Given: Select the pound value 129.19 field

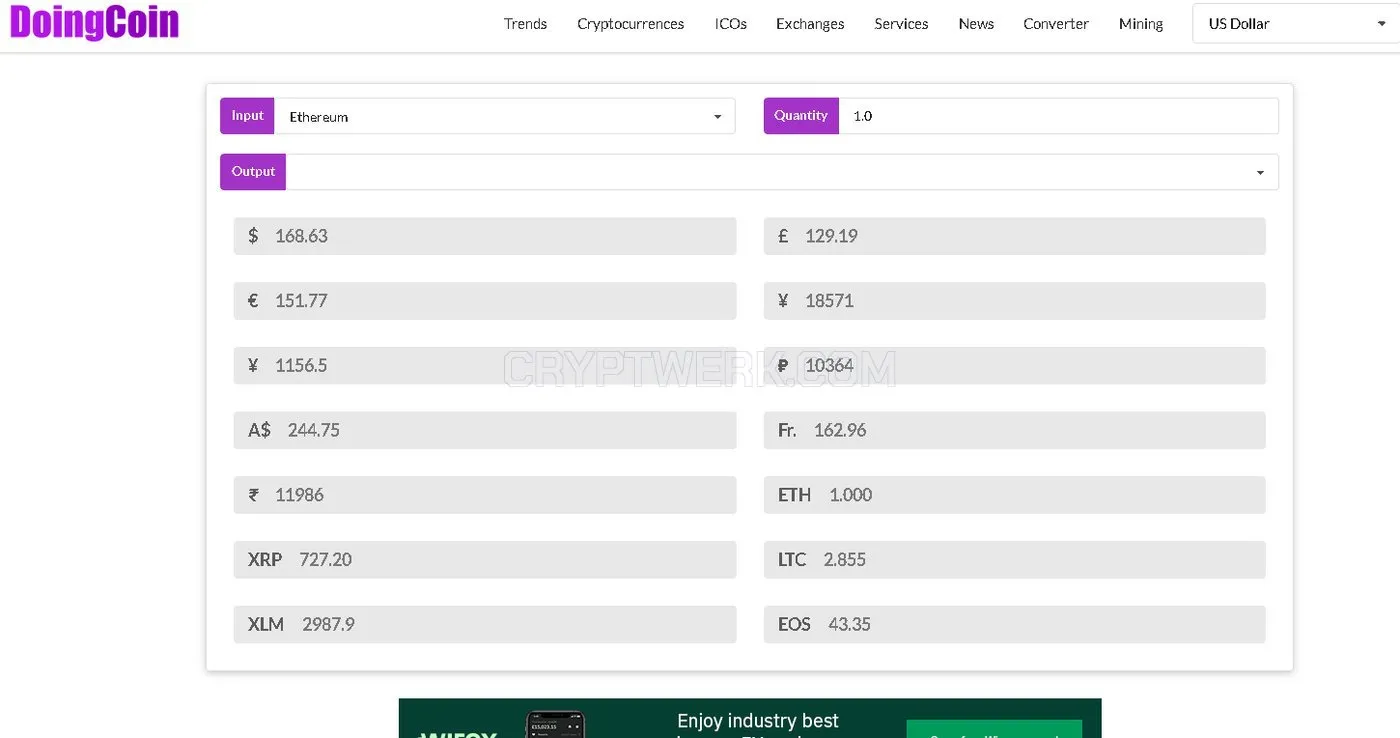Looking at the screenshot, I should pos(1015,236).
